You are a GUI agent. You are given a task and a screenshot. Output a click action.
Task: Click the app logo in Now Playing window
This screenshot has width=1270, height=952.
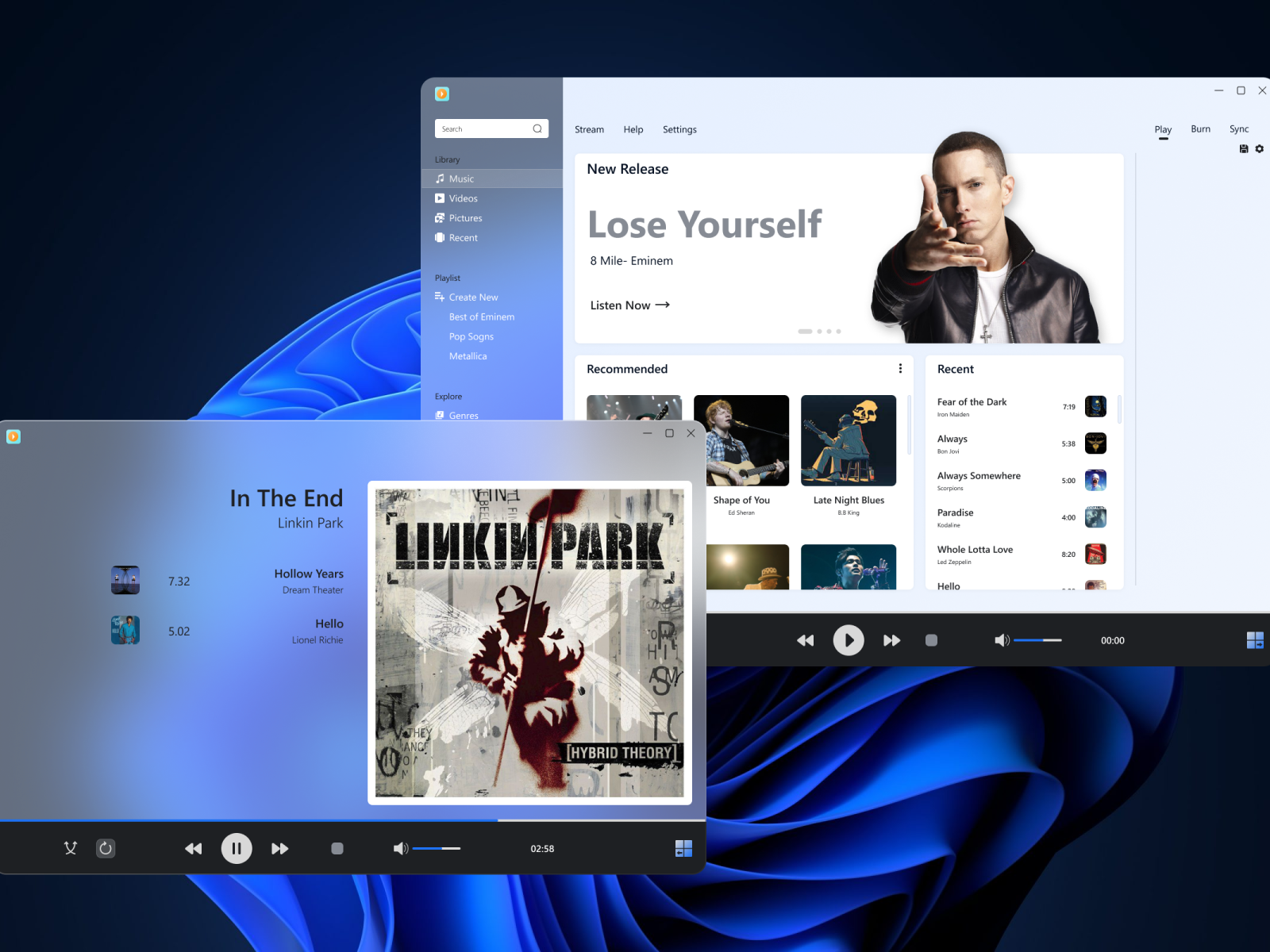pos(13,436)
